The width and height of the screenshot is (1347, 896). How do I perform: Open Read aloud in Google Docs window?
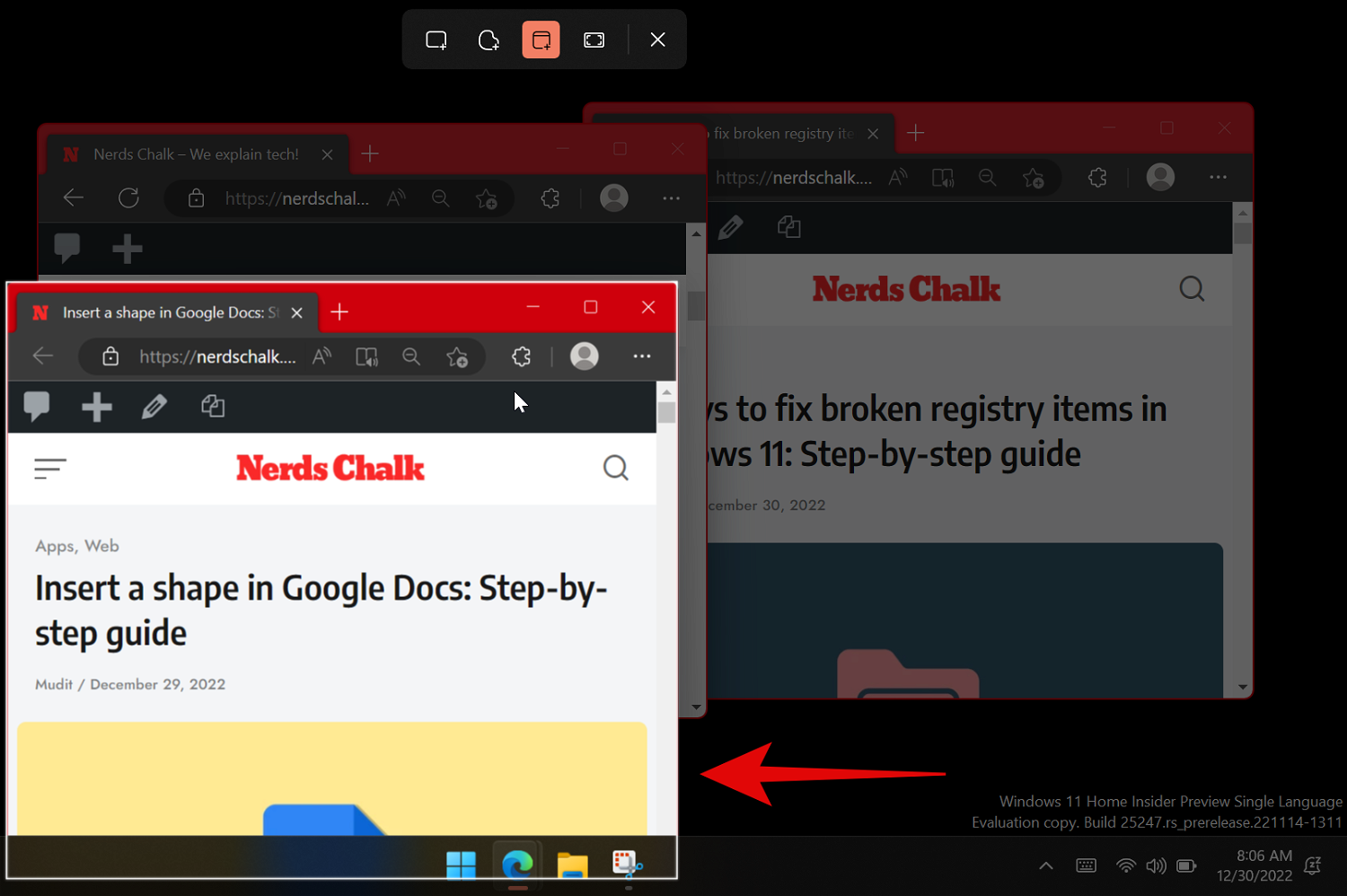(321, 356)
